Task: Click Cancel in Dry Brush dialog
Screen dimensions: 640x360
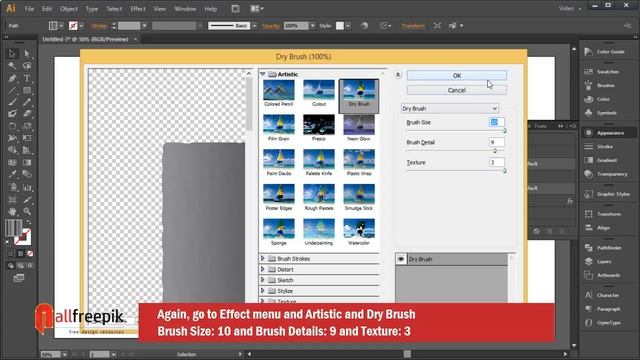Action: click(x=457, y=90)
